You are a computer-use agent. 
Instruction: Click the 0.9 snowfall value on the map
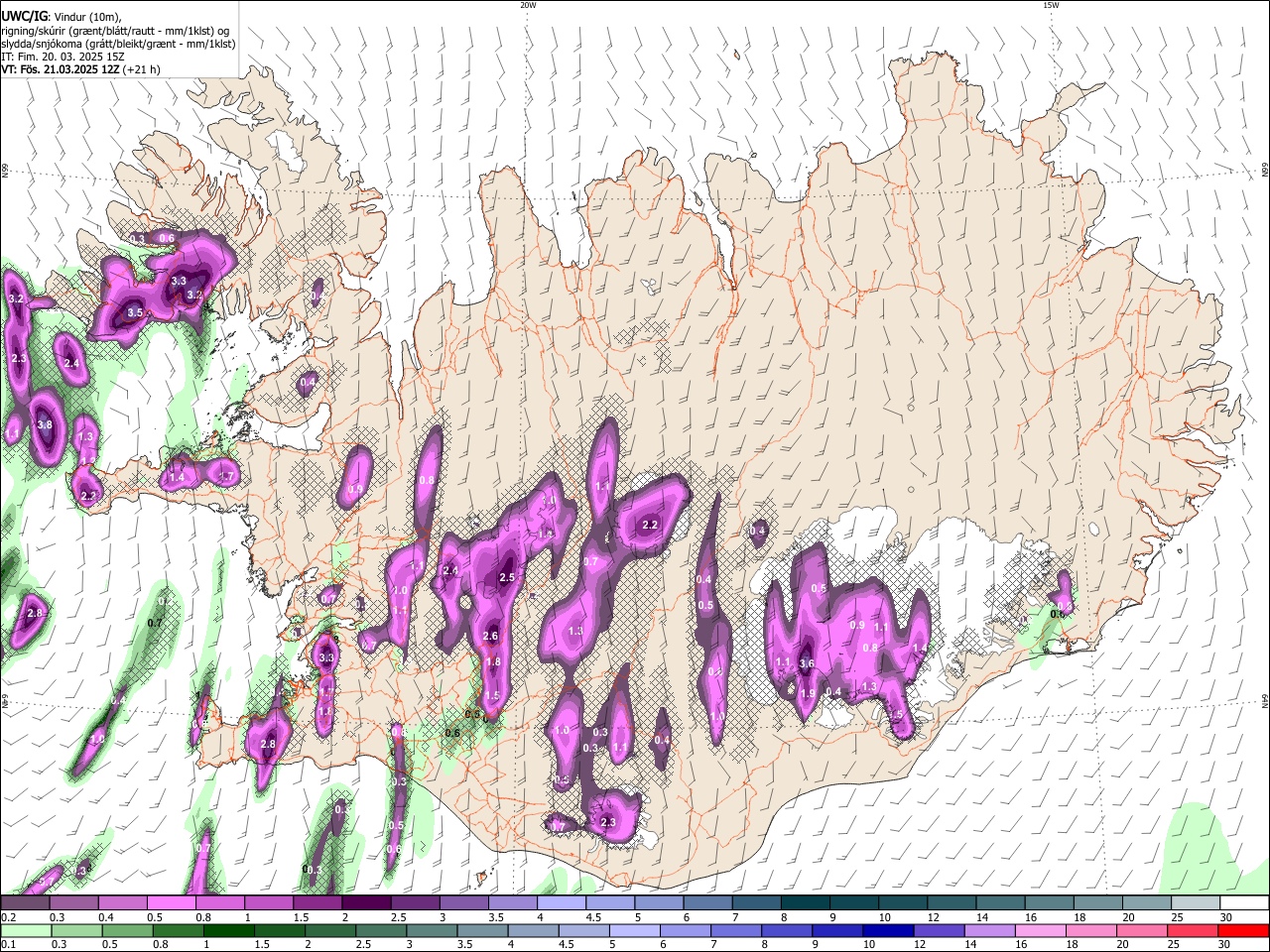click(858, 625)
